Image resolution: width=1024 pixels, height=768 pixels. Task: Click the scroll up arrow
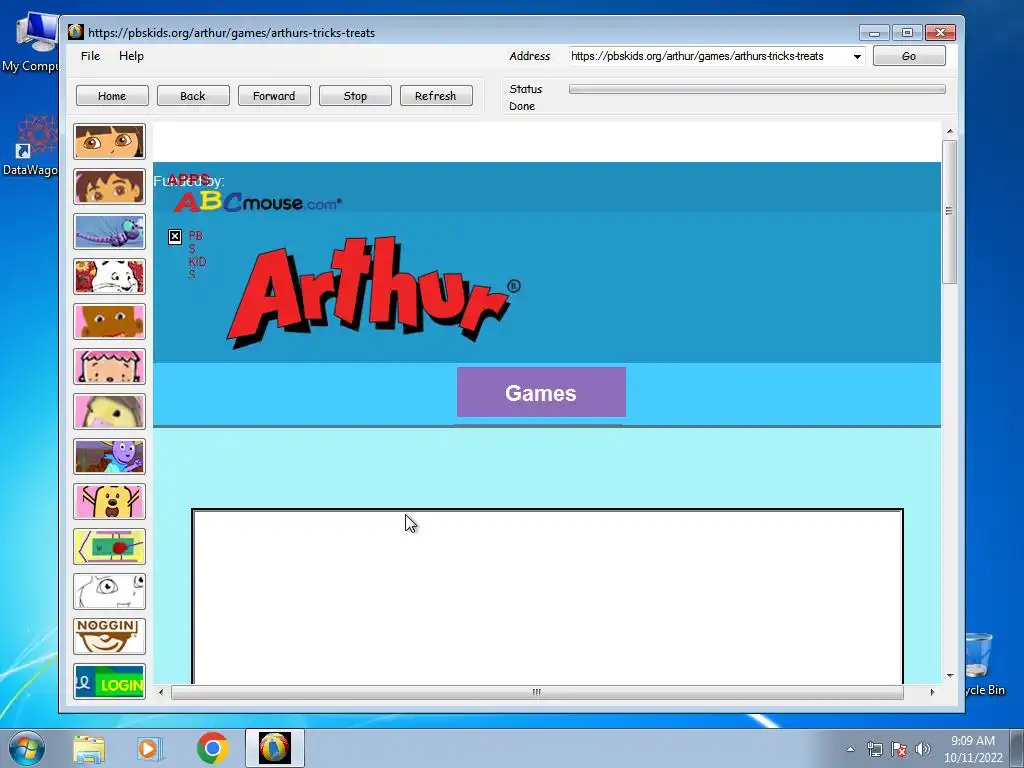950,132
